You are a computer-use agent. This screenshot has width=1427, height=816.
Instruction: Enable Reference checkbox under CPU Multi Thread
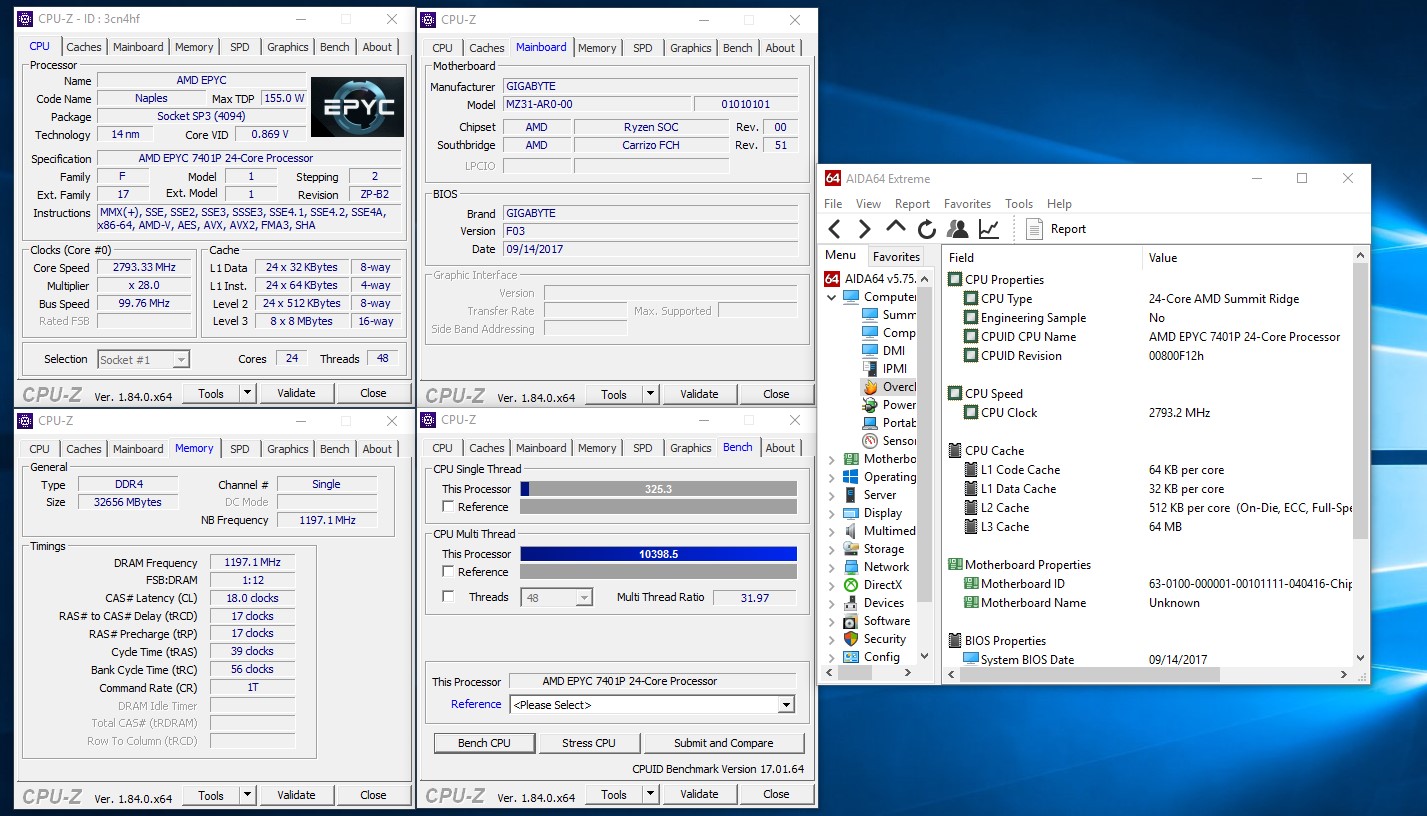click(x=448, y=572)
